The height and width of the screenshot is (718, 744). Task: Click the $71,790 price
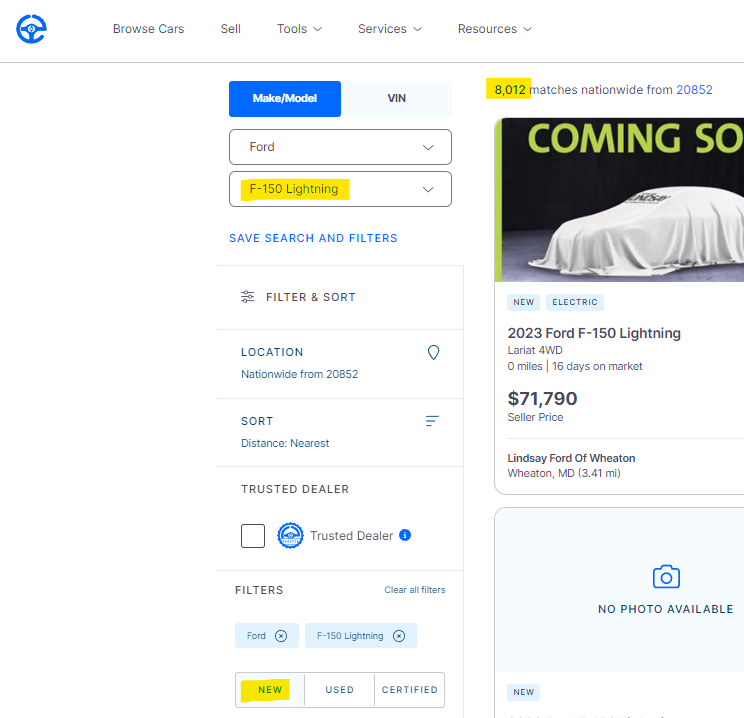(x=542, y=399)
